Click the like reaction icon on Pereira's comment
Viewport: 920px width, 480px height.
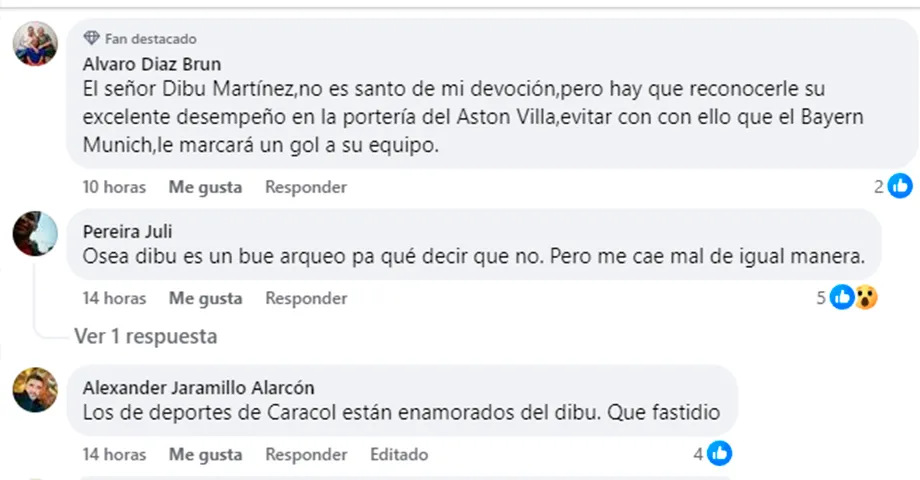[x=841, y=297]
